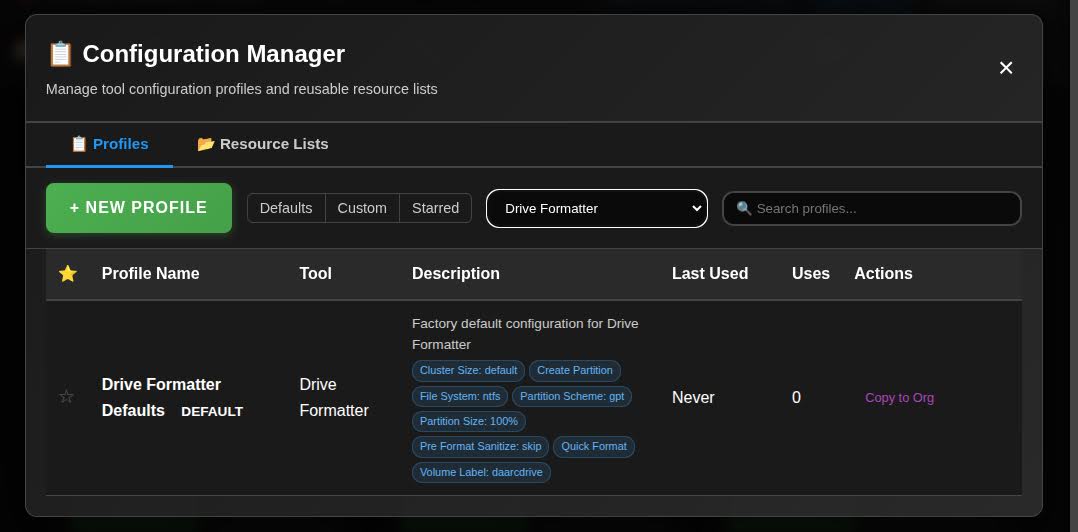Filter profiles by Starred
This screenshot has height=532, width=1078.
pyautogui.click(x=435, y=208)
